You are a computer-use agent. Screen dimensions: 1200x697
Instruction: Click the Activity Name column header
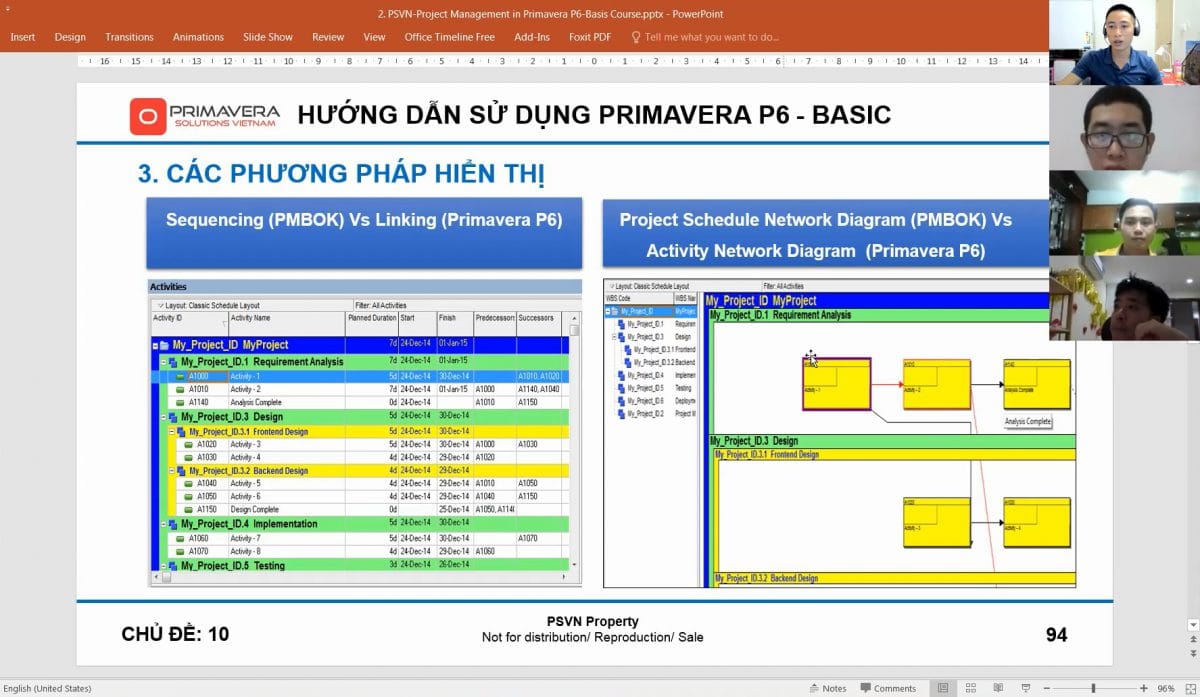[286, 322]
